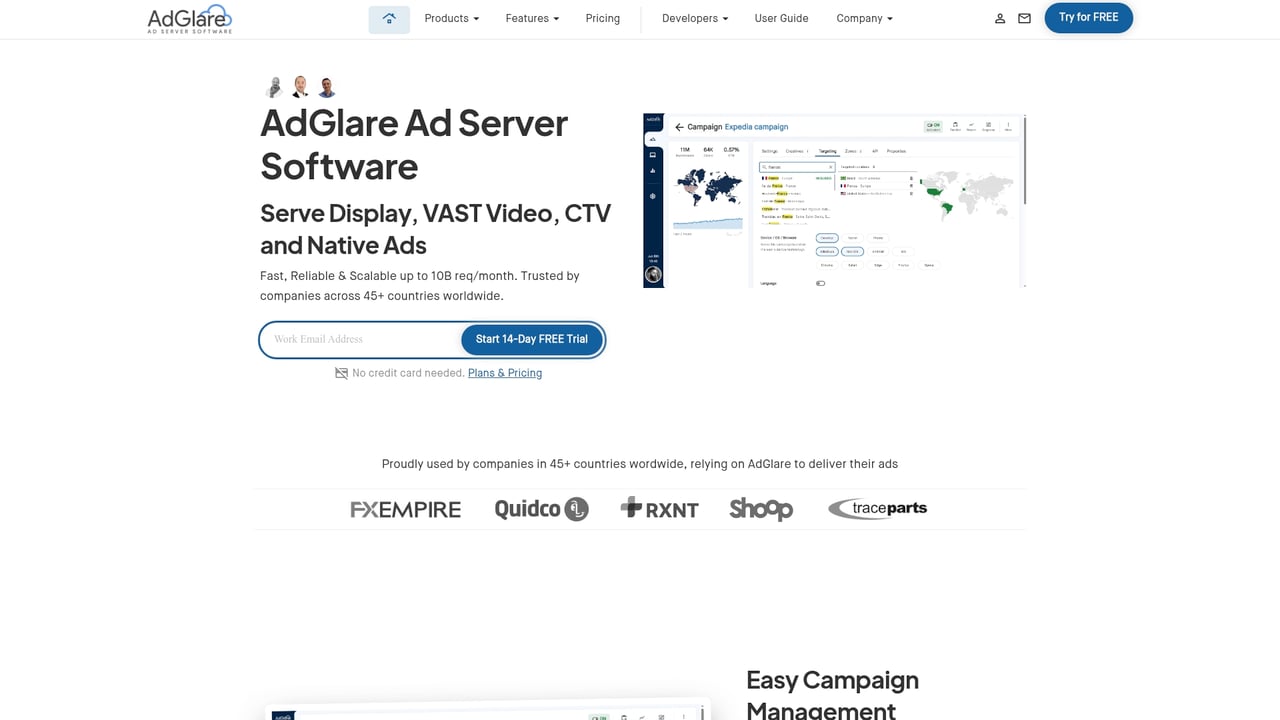Click the leftmost customer avatar photo
The width and height of the screenshot is (1280, 720).
pyautogui.click(x=274, y=87)
